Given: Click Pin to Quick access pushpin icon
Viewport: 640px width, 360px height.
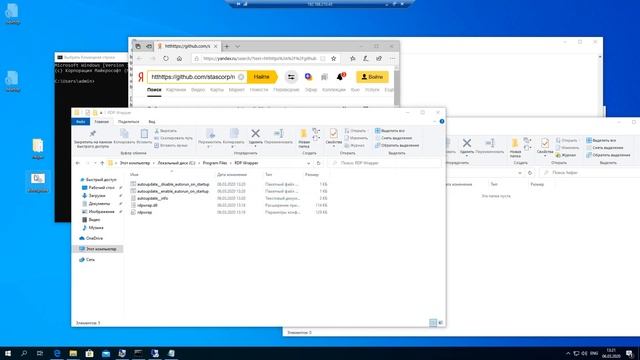Looking at the screenshot, I should point(93,133).
